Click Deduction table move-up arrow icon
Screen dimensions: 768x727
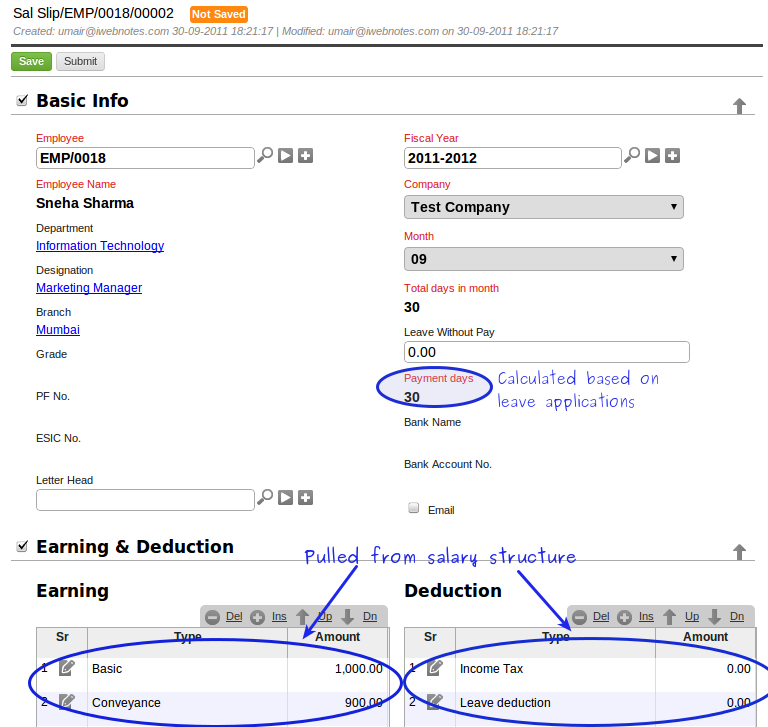670,617
